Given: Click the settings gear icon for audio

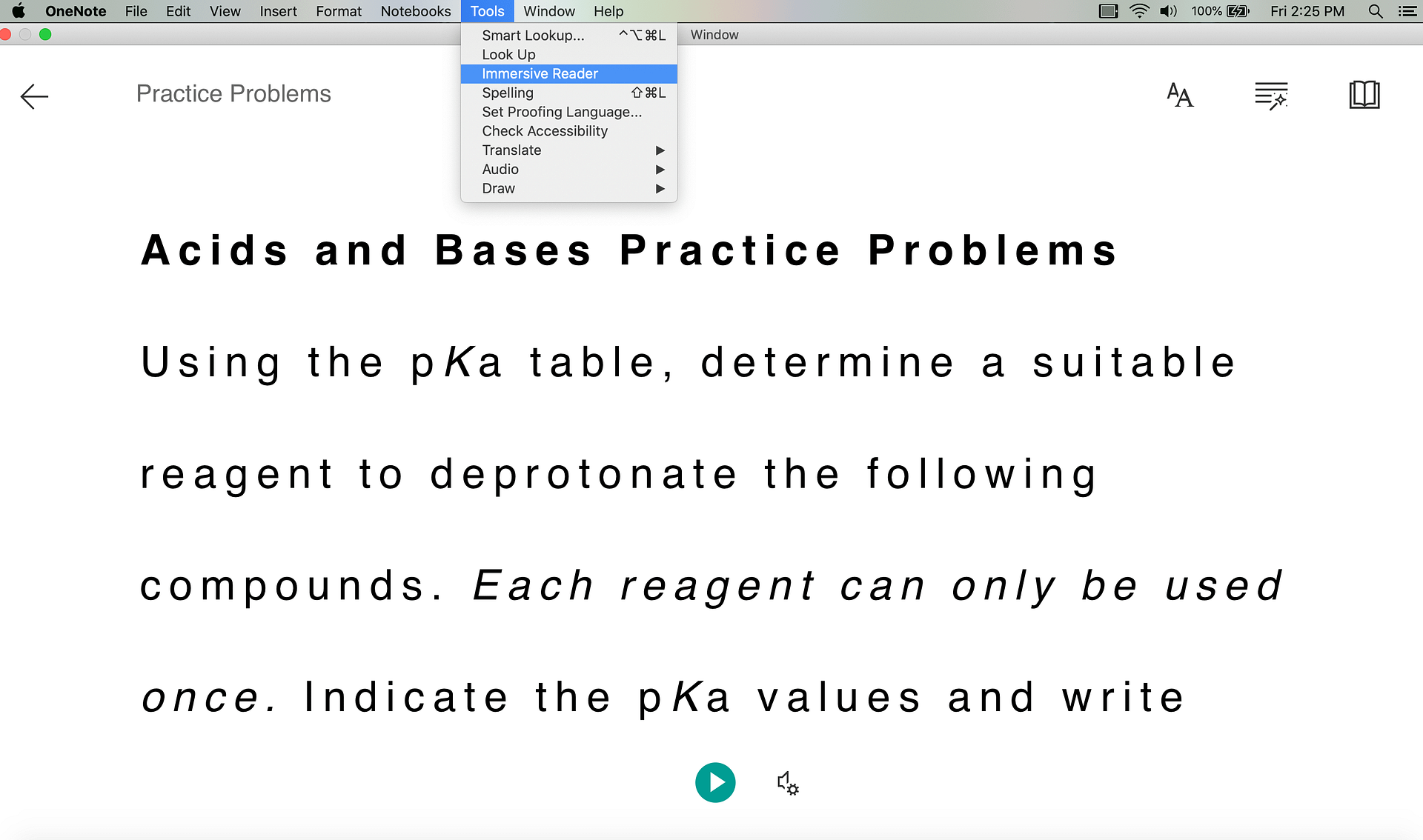Looking at the screenshot, I should (x=786, y=782).
